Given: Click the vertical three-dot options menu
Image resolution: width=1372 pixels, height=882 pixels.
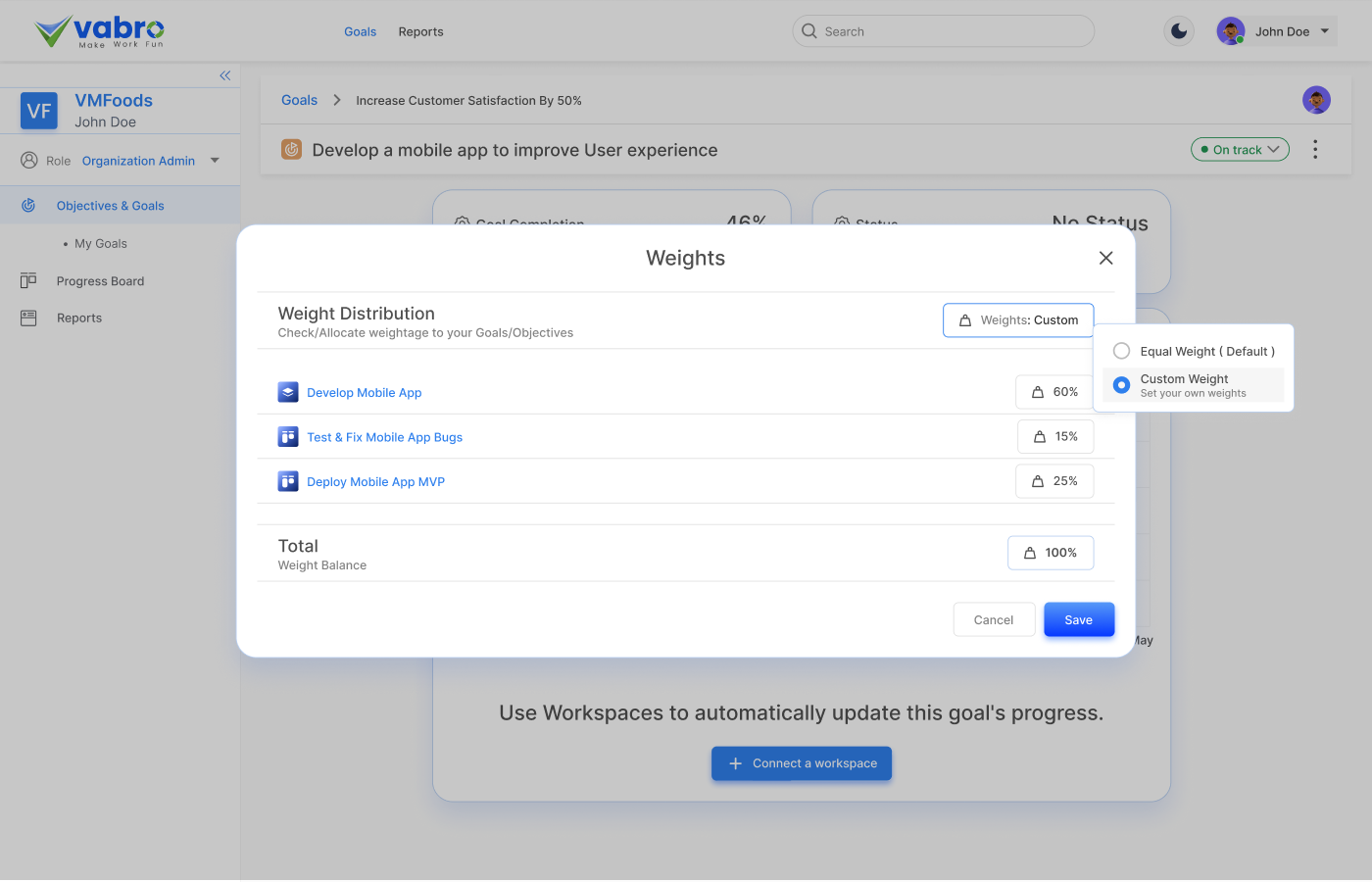Looking at the screenshot, I should point(1315,149).
